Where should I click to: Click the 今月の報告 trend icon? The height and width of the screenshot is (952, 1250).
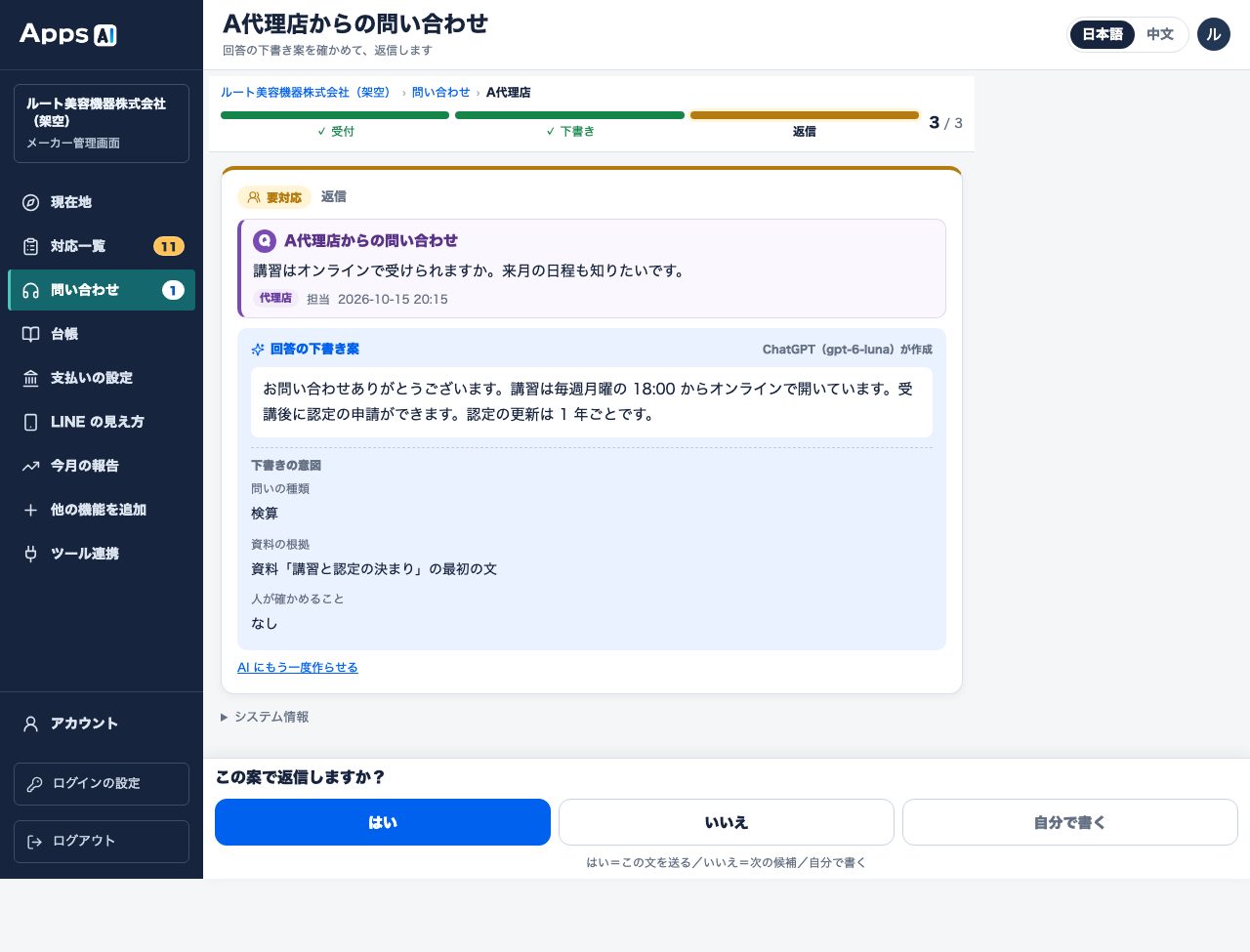31,466
